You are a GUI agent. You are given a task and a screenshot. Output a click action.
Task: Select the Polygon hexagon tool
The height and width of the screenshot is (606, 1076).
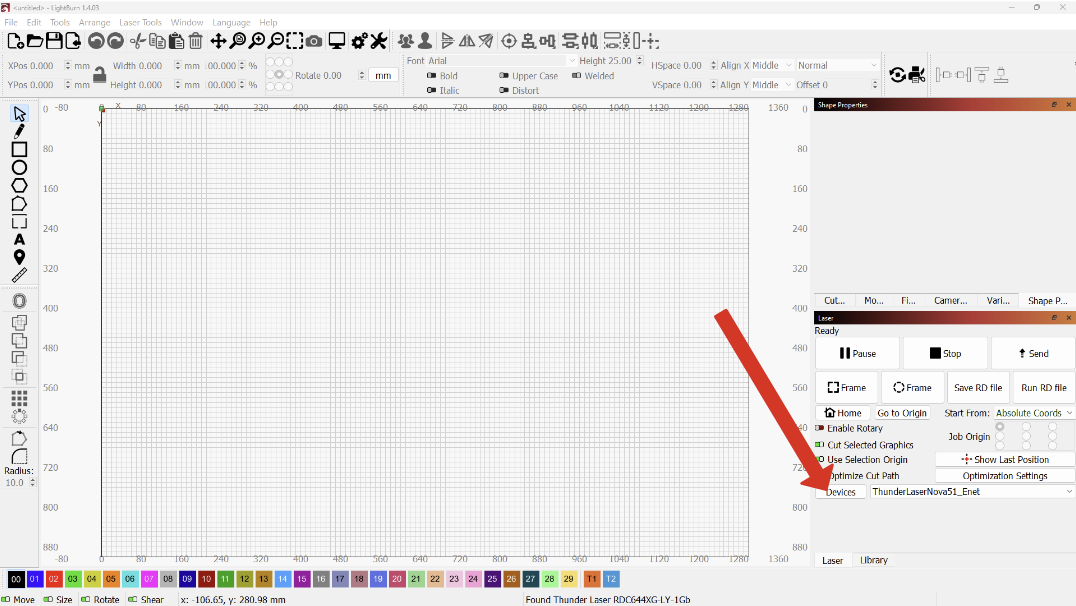(19, 185)
